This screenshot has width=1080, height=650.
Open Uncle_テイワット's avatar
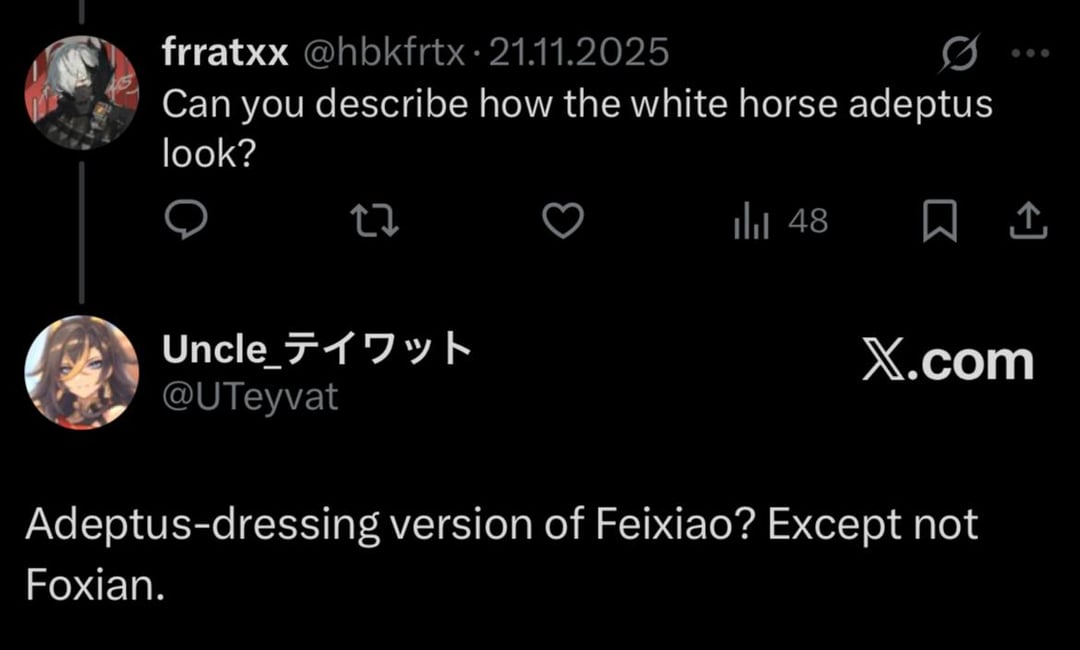tap(81, 372)
